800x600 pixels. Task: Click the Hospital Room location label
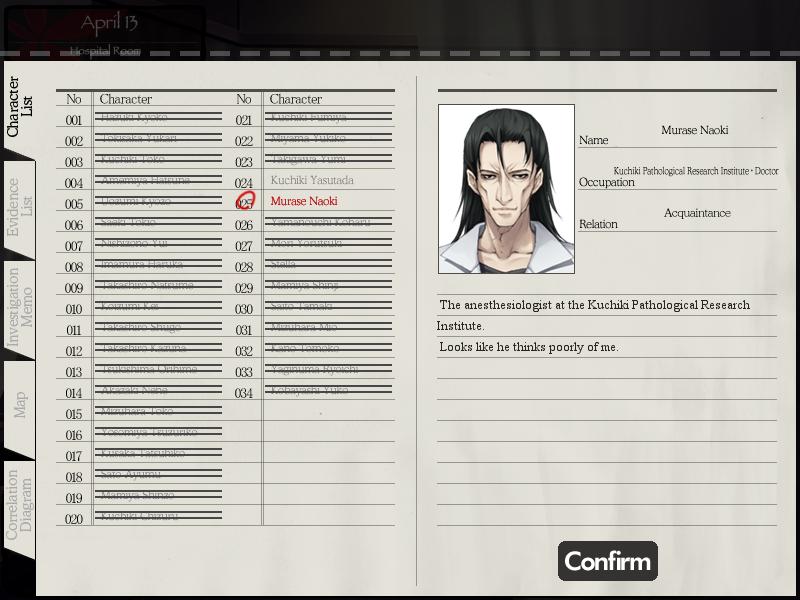105,51
